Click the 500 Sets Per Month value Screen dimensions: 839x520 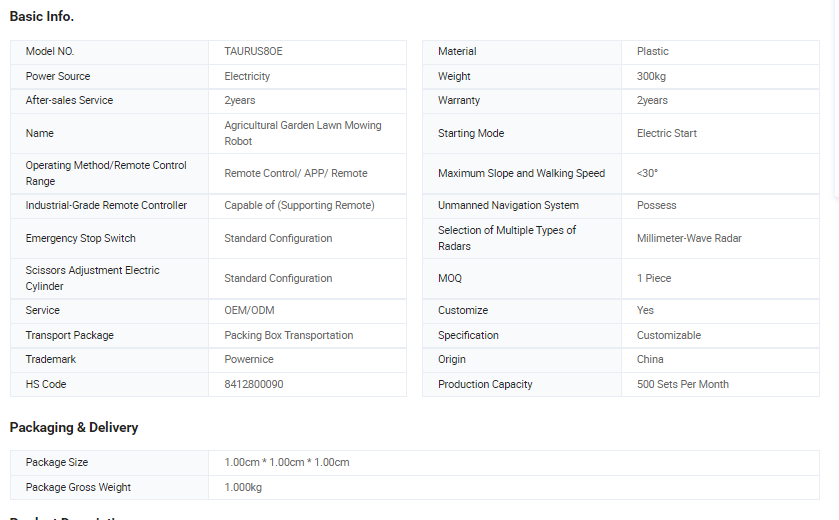tap(683, 384)
